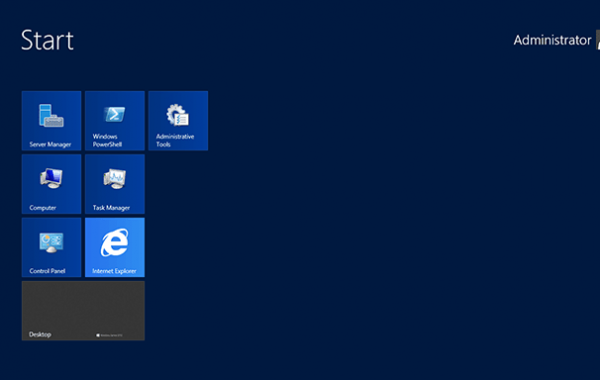Open the Server Manager tile

(51, 121)
